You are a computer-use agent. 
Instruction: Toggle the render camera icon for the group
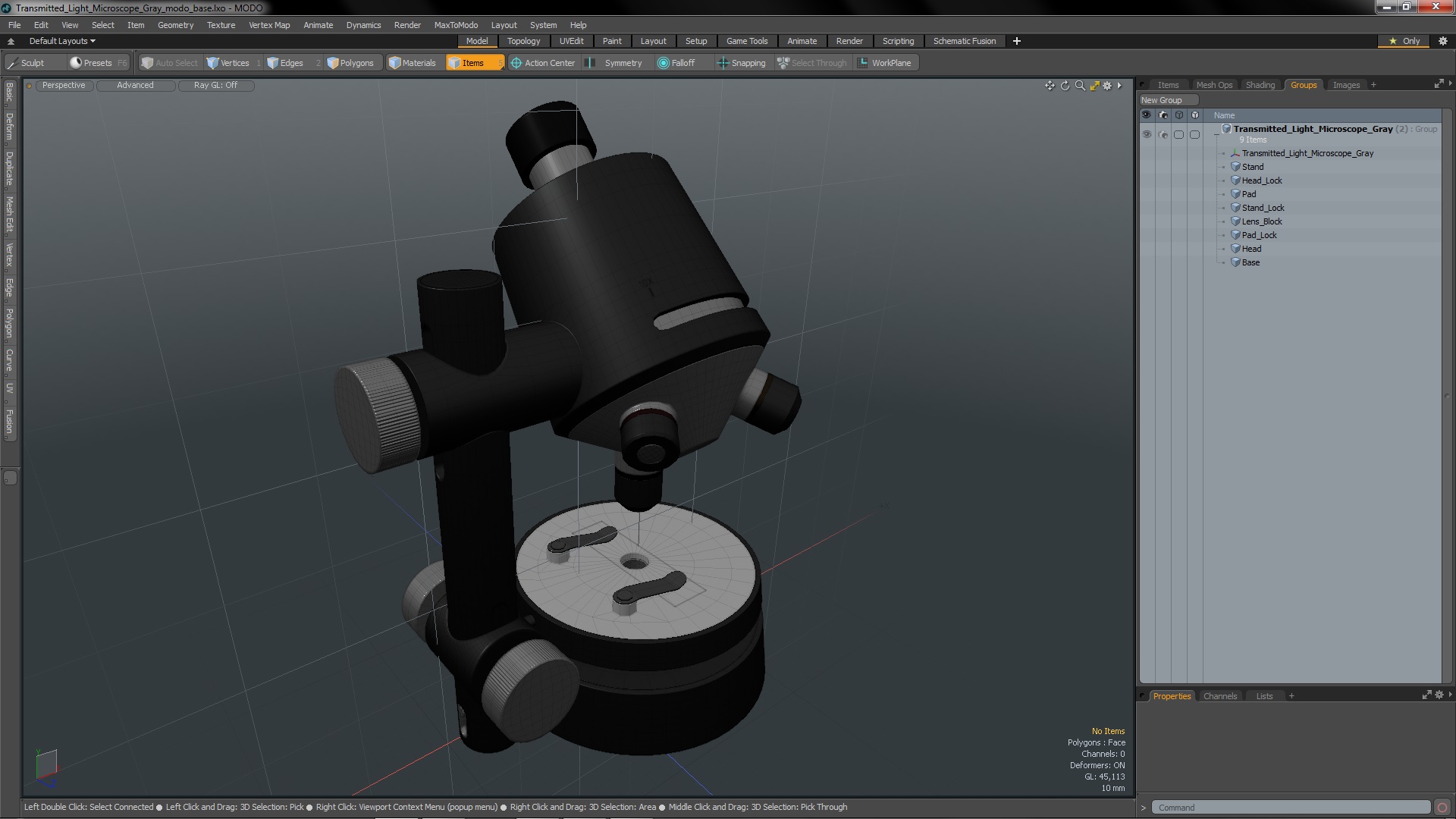[1163, 134]
